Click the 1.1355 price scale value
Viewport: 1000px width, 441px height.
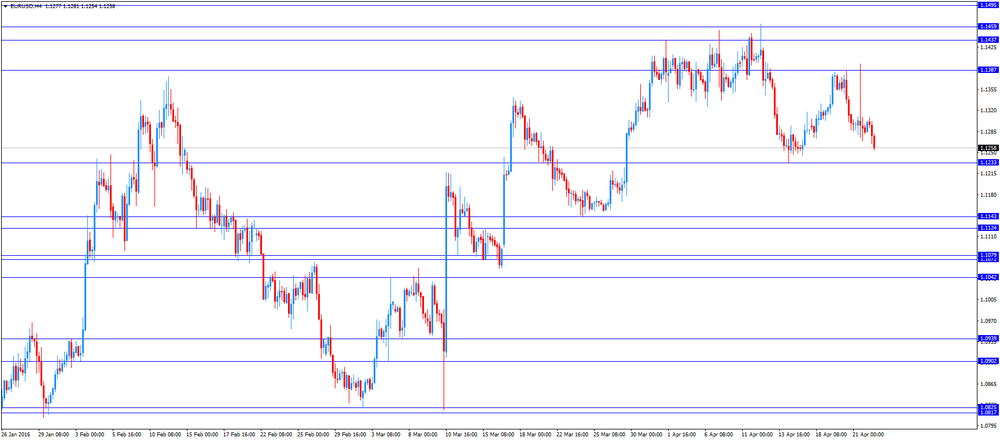(989, 89)
